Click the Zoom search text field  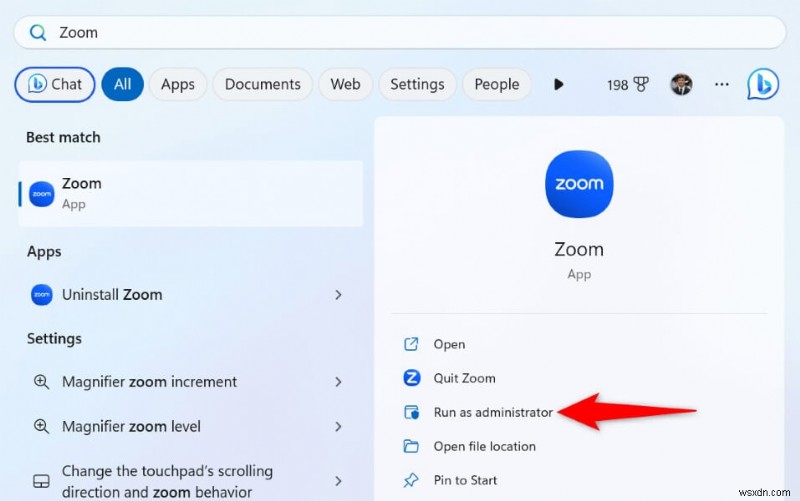(399, 33)
